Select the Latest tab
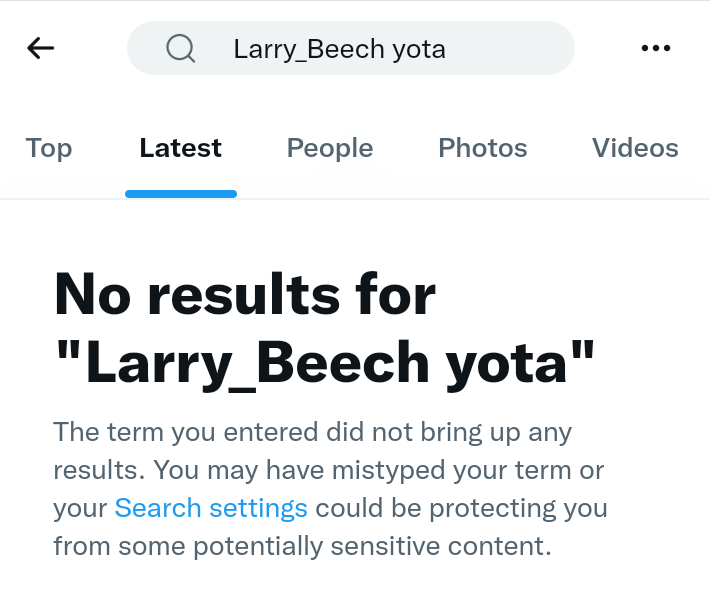 coord(181,148)
